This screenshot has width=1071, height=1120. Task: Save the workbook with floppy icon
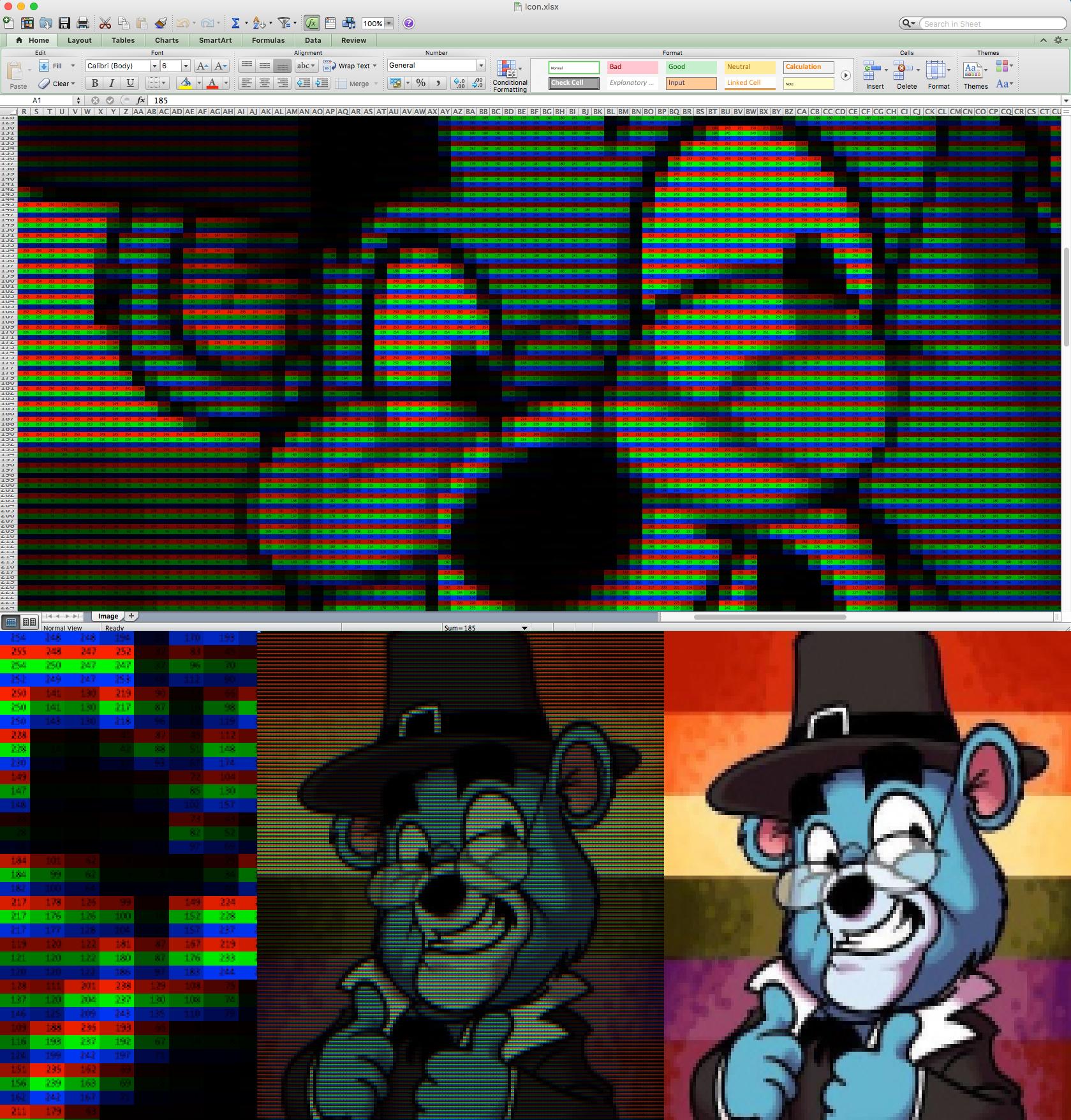pyautogui.click(x=64, y=23)
